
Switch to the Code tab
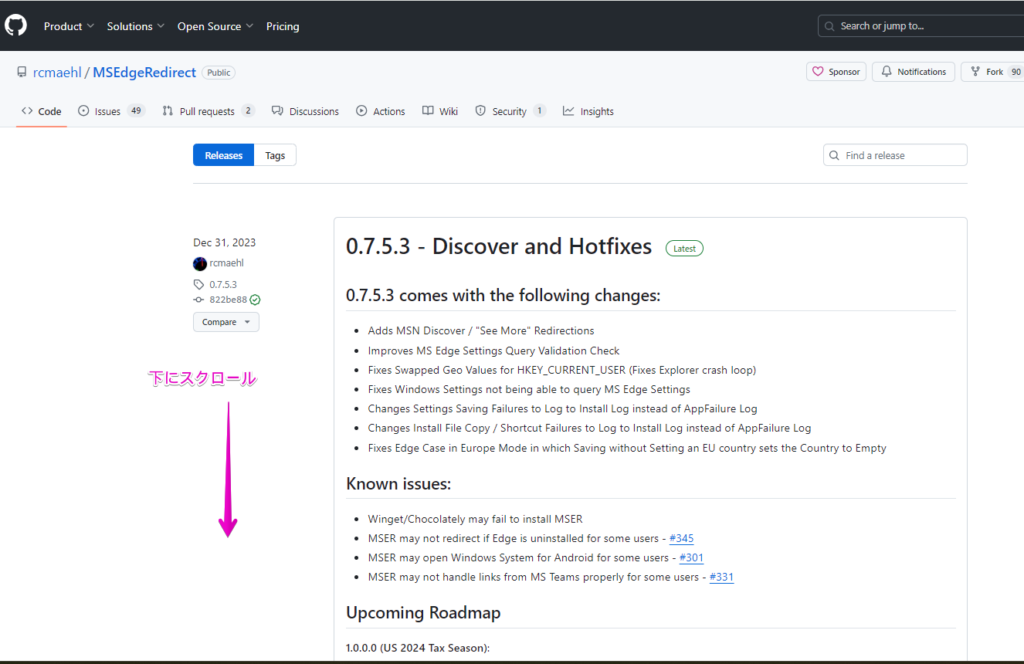pyautogui.click(x=41, y=111)
